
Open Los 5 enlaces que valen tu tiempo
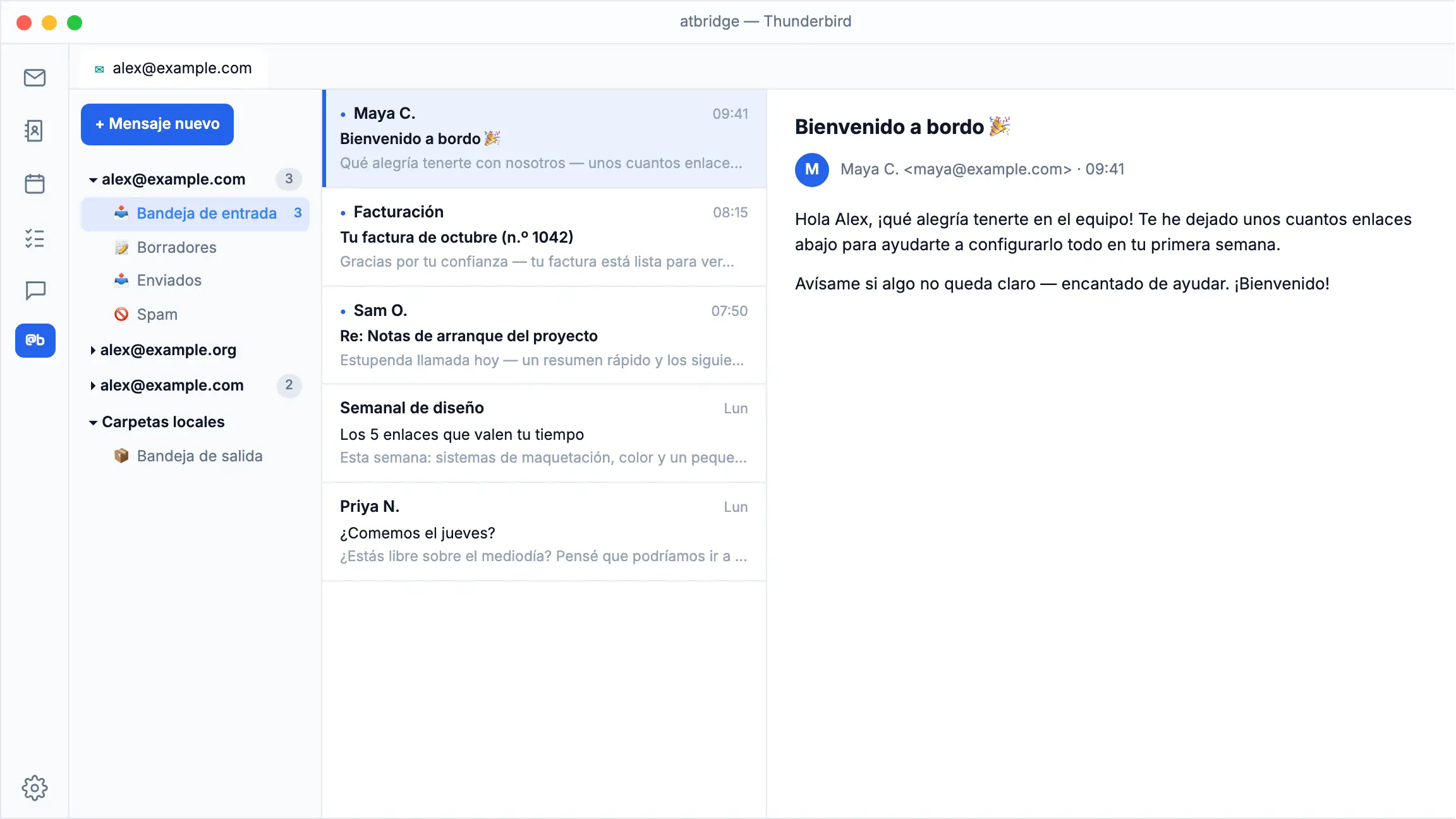pos(545,434)
